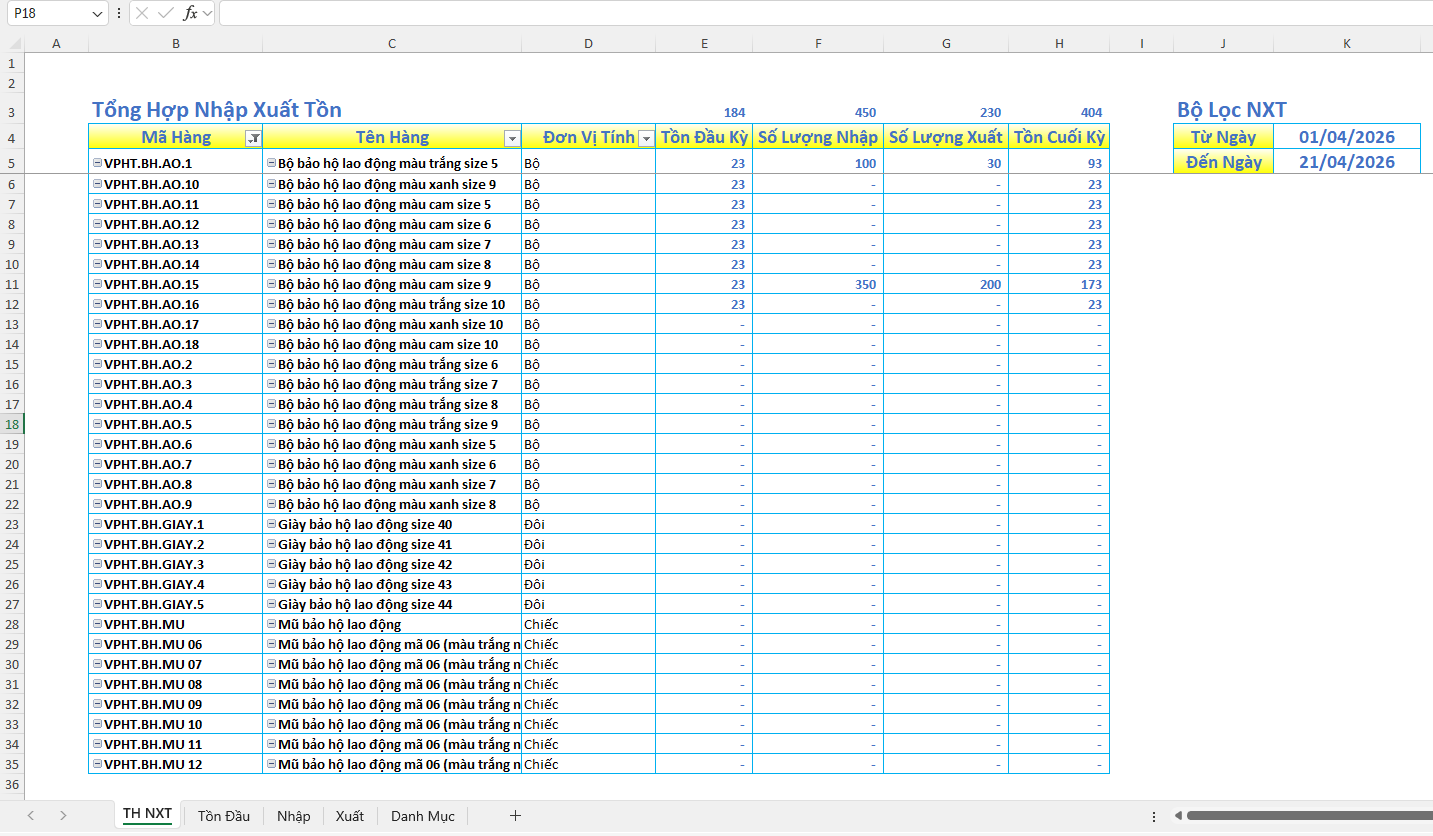The height and width of the screenshot is (836, 1433).
Task: Switch to the Tồn Đầu sheet tab
Action: (x=223, y=816)
